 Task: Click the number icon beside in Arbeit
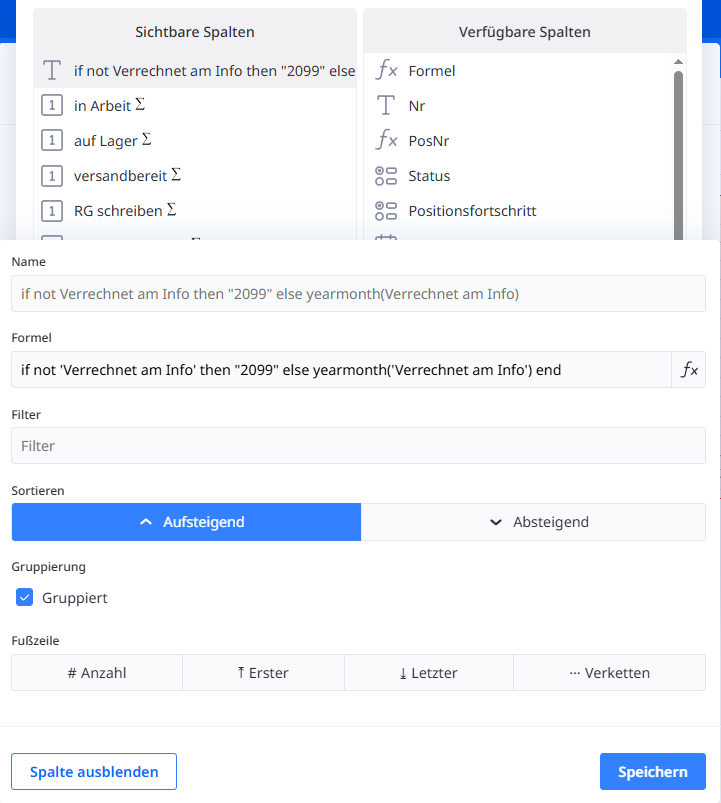(x=52, y=106)
